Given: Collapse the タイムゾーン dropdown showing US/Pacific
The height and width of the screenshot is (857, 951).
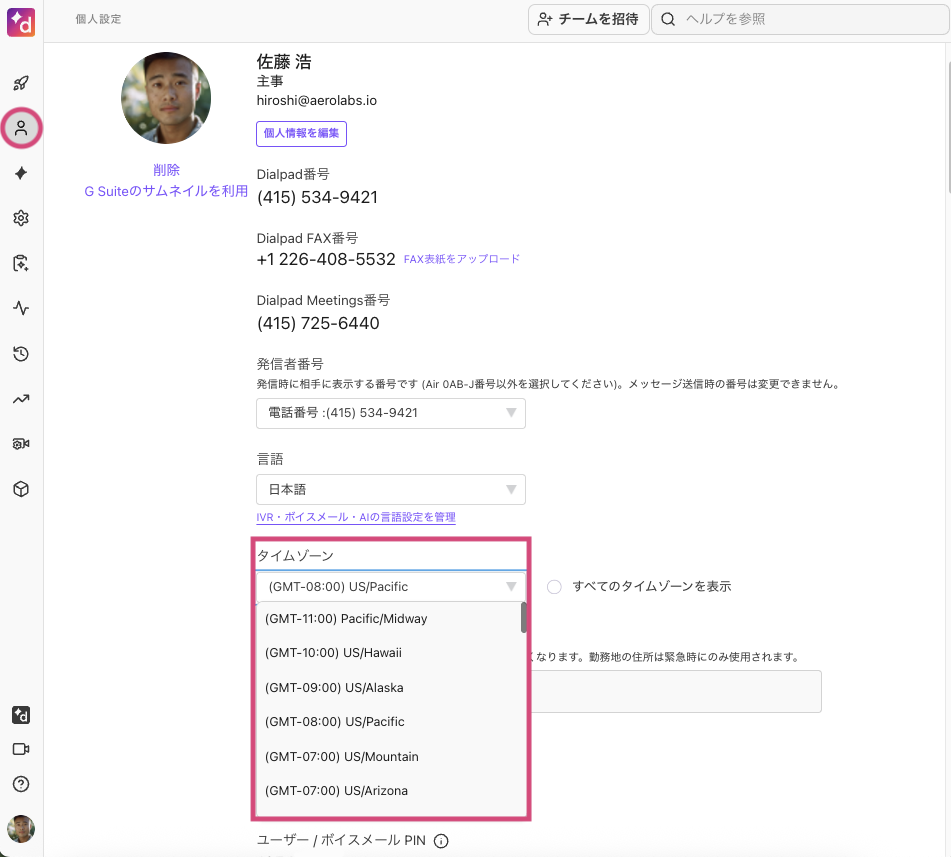Looking at the screenshot, I should tap(390, 587).
